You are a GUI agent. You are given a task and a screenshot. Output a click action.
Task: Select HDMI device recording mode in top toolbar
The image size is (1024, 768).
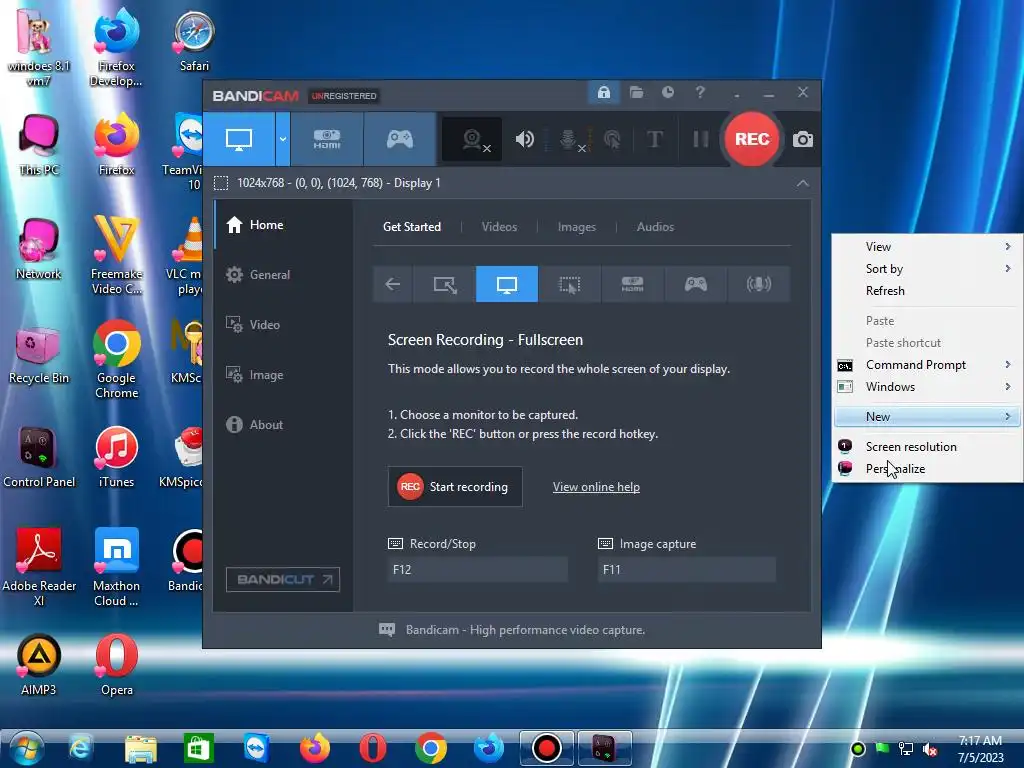pyautogui.click(x=327, y=139)
